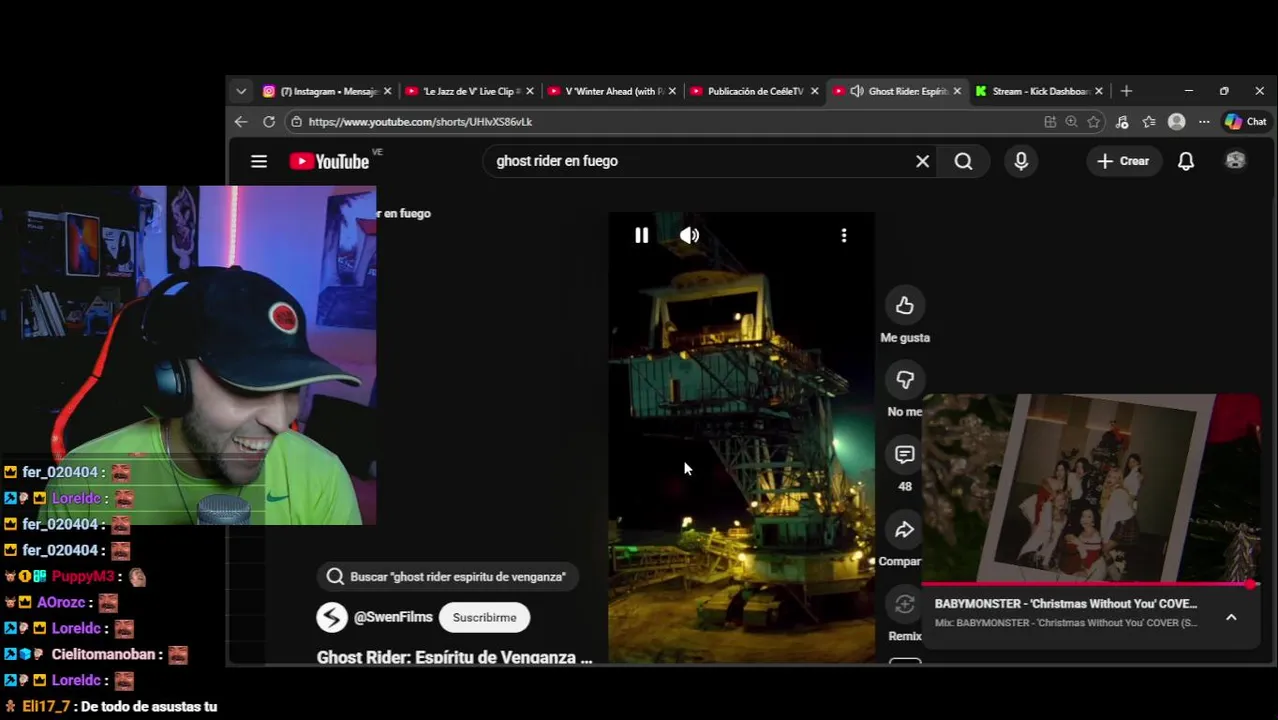Open SwenFilms channel avatar
The width and height of the screenshot is (1278, 720).
coord(332,617)
